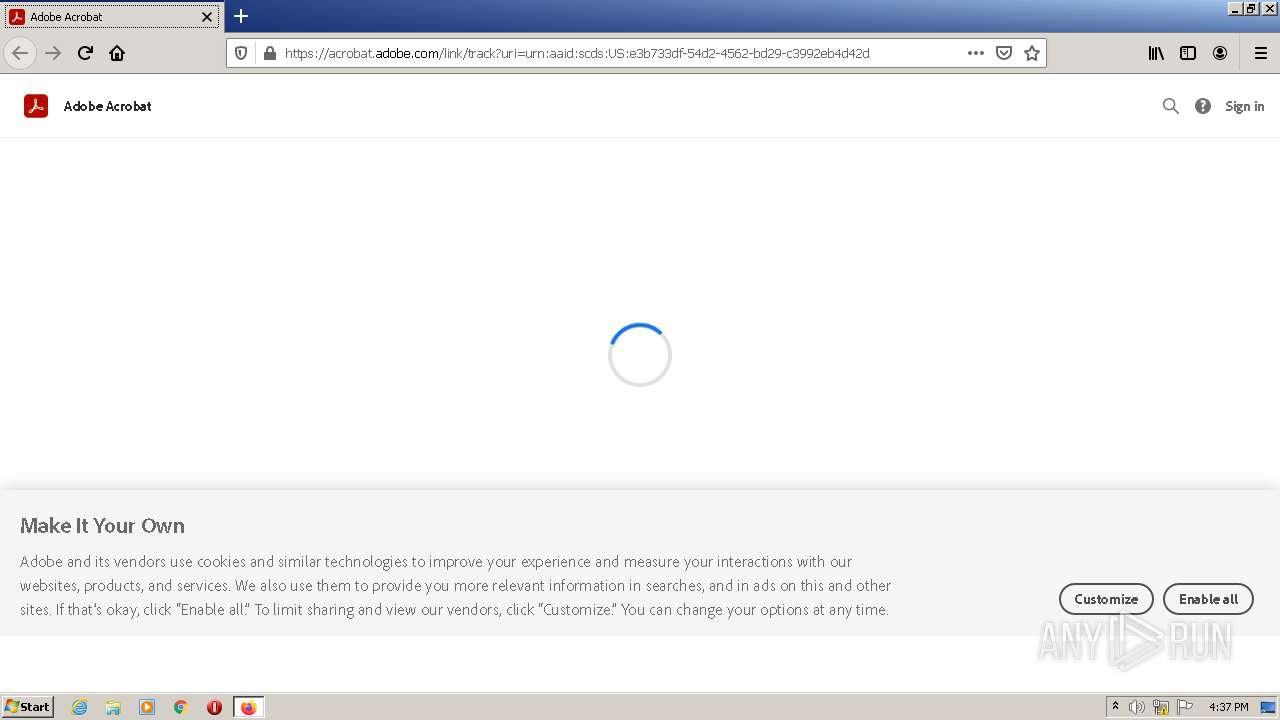Open a new tab with the plus button

241,16
